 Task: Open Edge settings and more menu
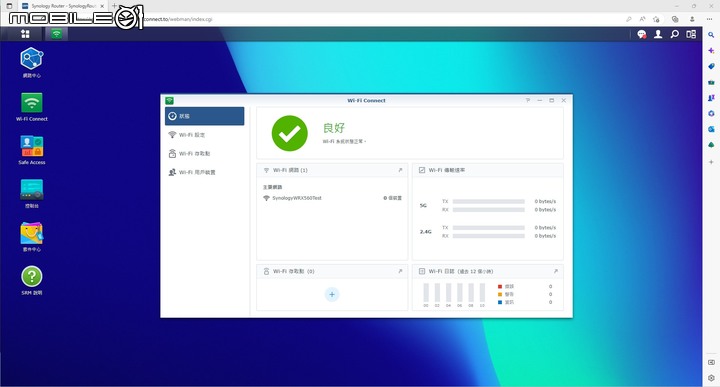pos(709,19)
